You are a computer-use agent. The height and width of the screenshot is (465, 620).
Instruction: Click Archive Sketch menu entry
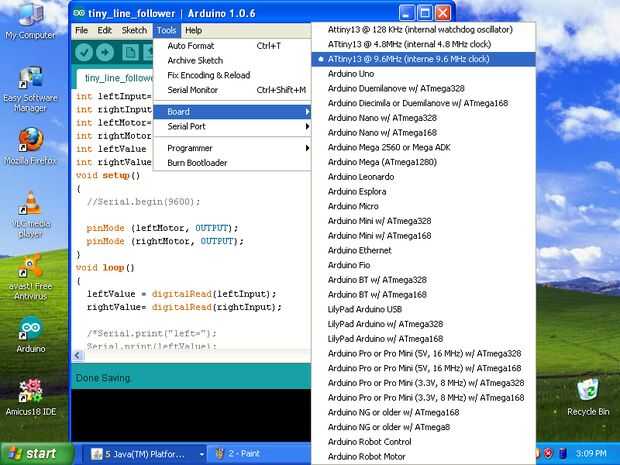pos(232,60)
